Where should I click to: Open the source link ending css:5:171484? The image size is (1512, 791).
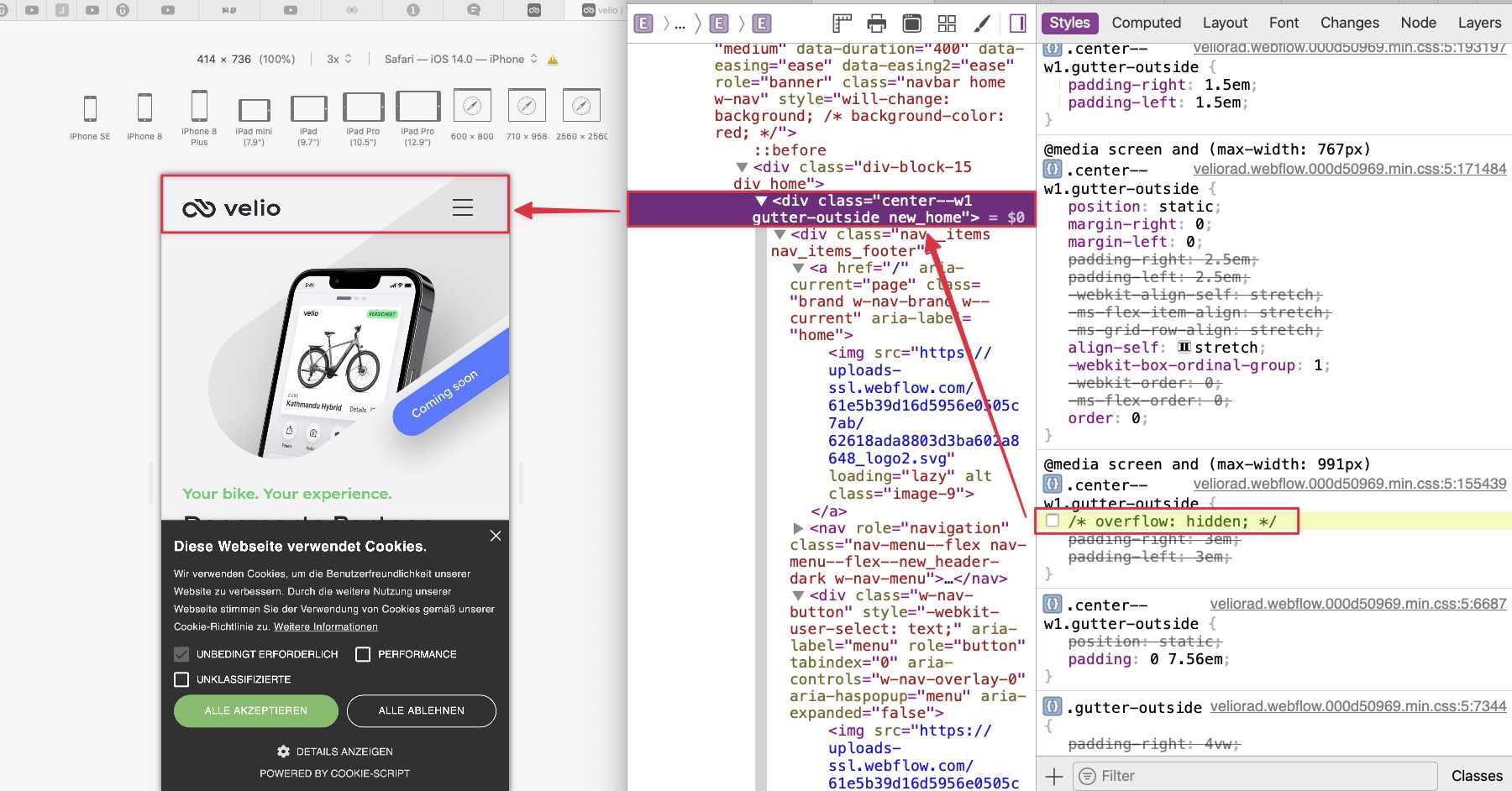pyautogui.click(x=1350, y=169)
